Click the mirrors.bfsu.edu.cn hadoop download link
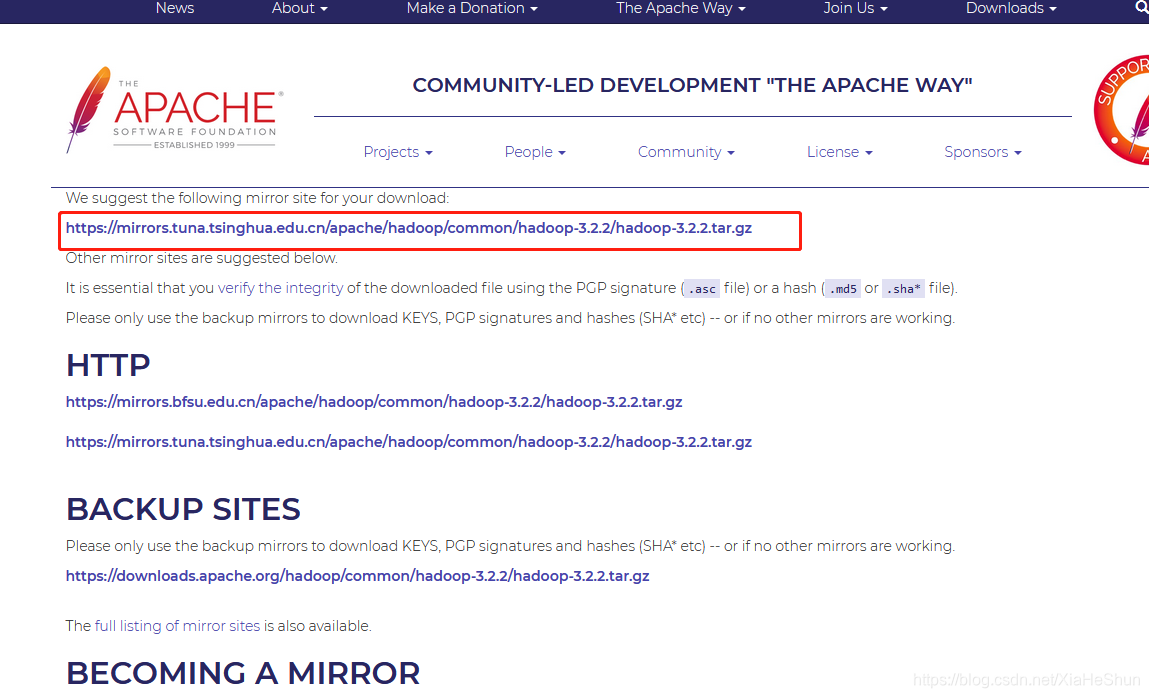Viewport: 1149px width, 698px height. coord(374,402)
